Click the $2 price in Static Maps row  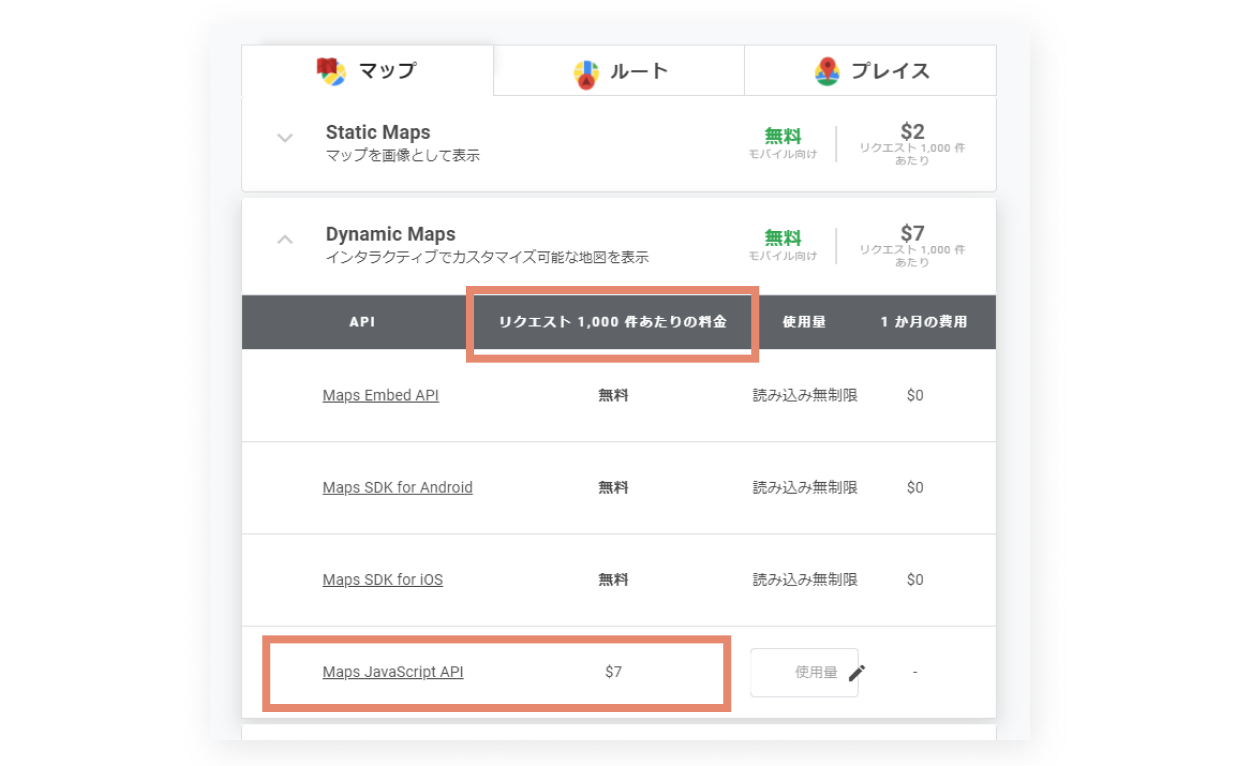tap(912, 132)
